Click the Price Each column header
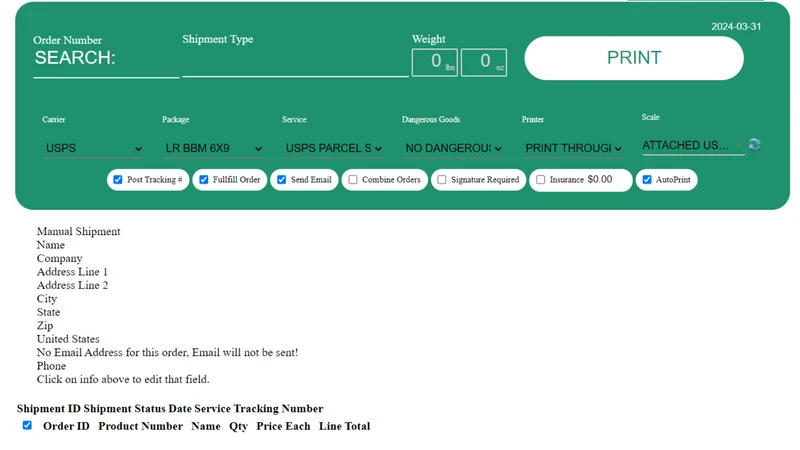This screenshot has height=450, width=800. [x=283, y=426]
